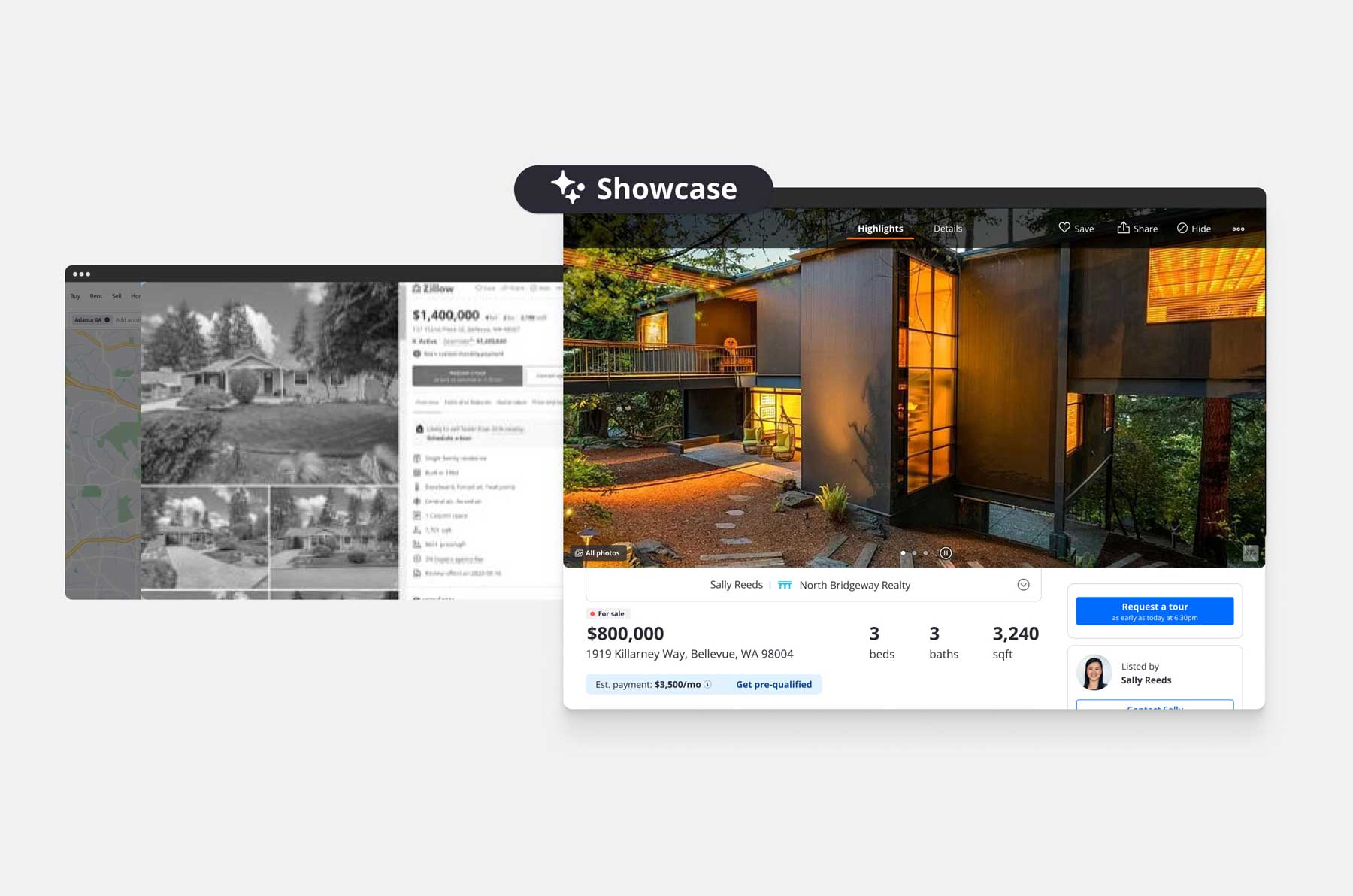Jump to the third slideshow dot
Screen dimensions: 1353x896
(925, 553)
